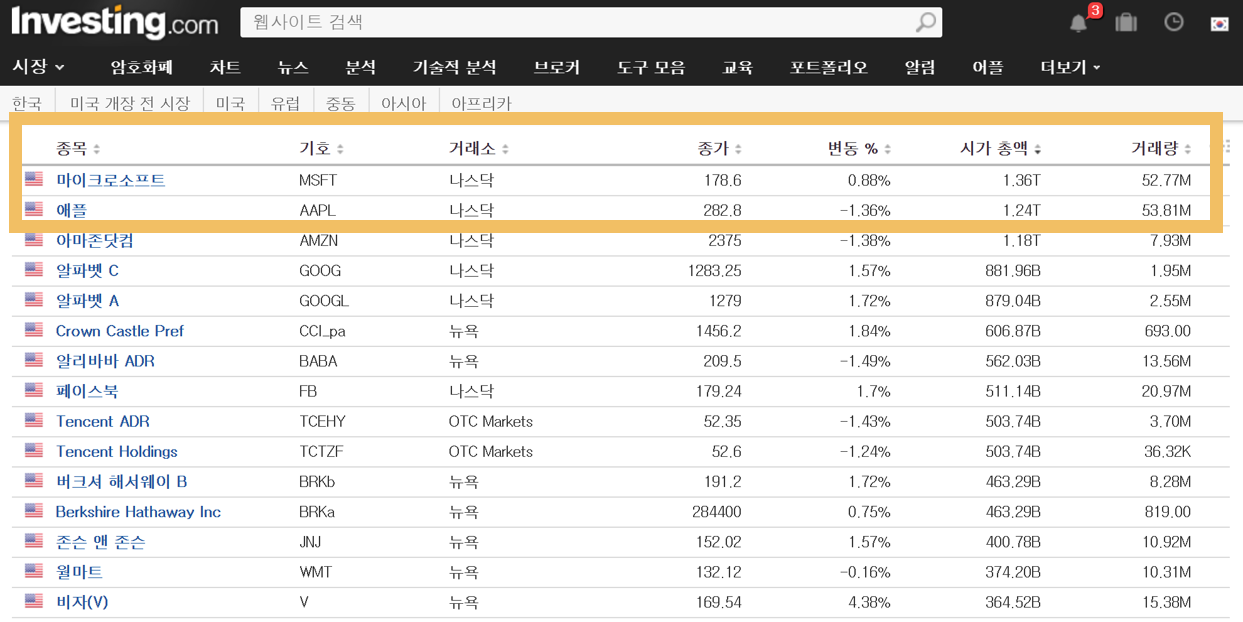Open the 뉴스 menu
1243x622 pixels.
[x=293, y=67]
